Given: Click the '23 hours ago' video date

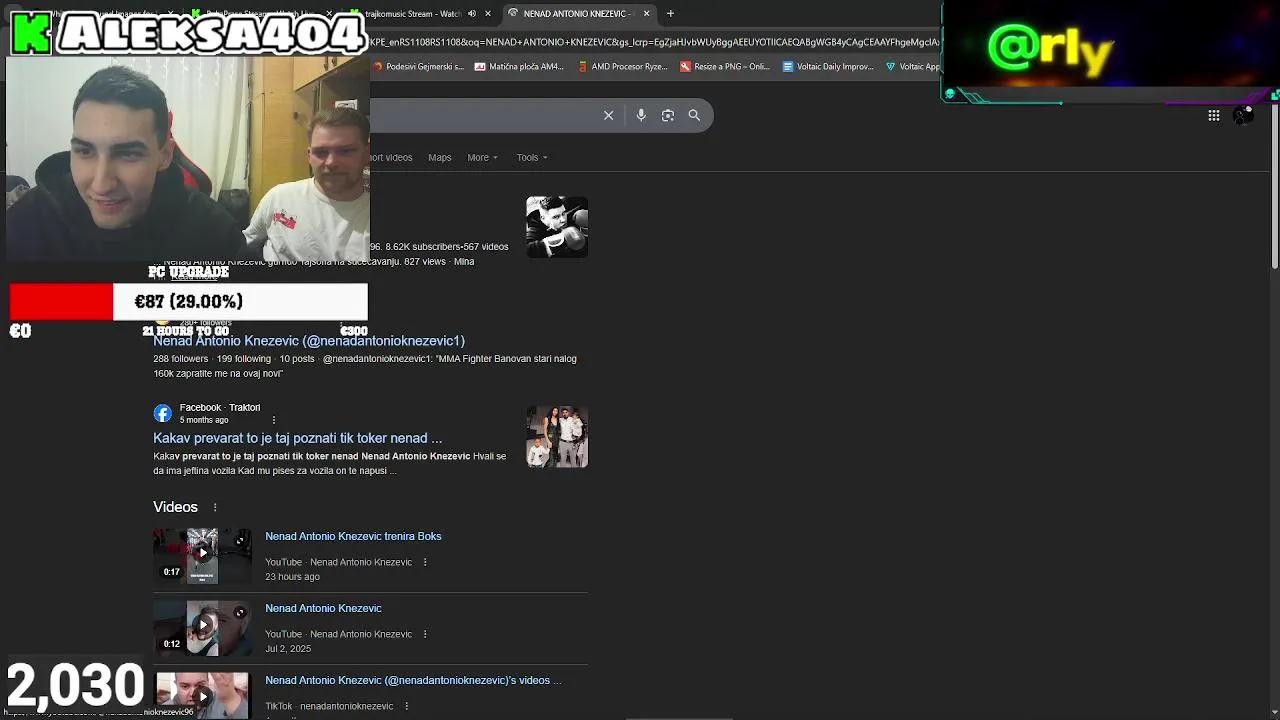Looking at the screenshot, I should (x=292, y=577).
